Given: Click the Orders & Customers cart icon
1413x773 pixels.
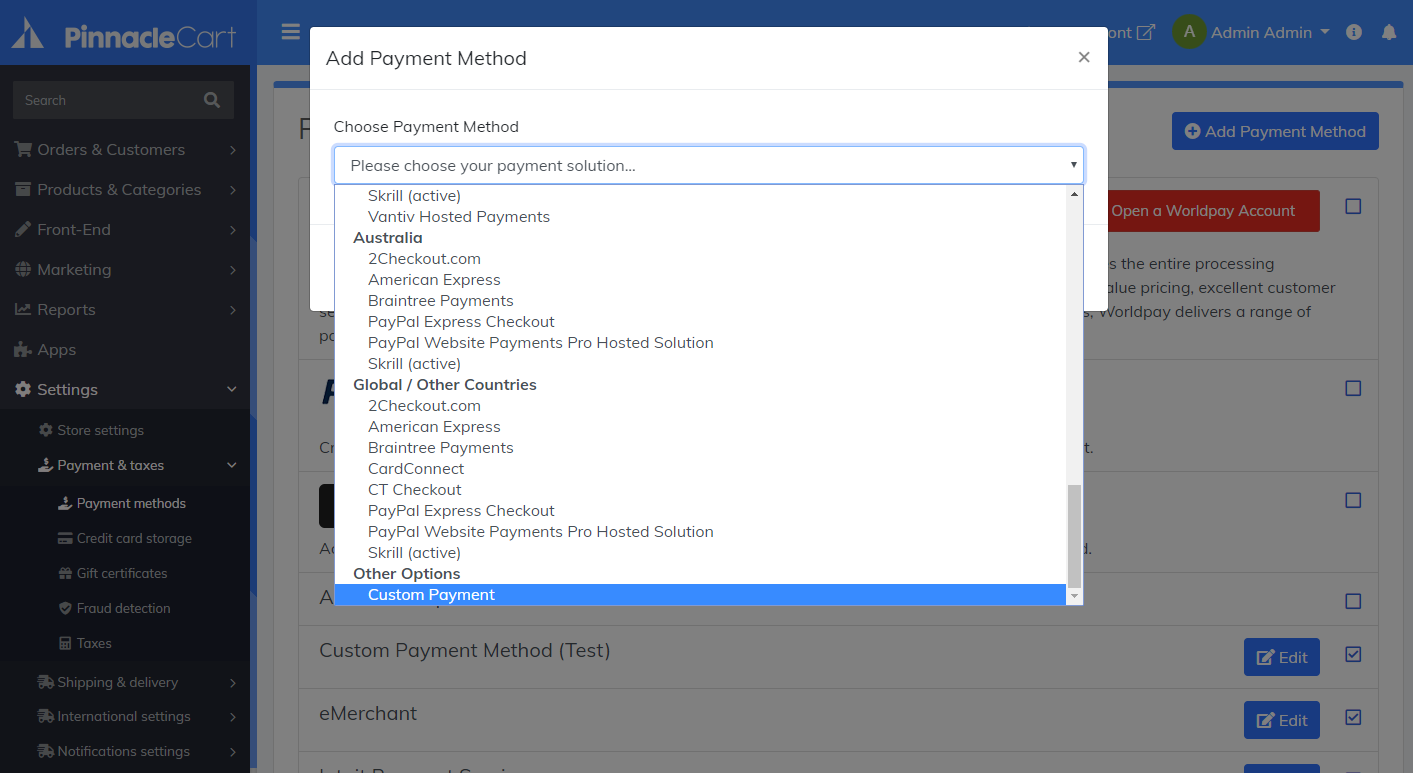Looking at the screenshot, I should click(23, 149).
